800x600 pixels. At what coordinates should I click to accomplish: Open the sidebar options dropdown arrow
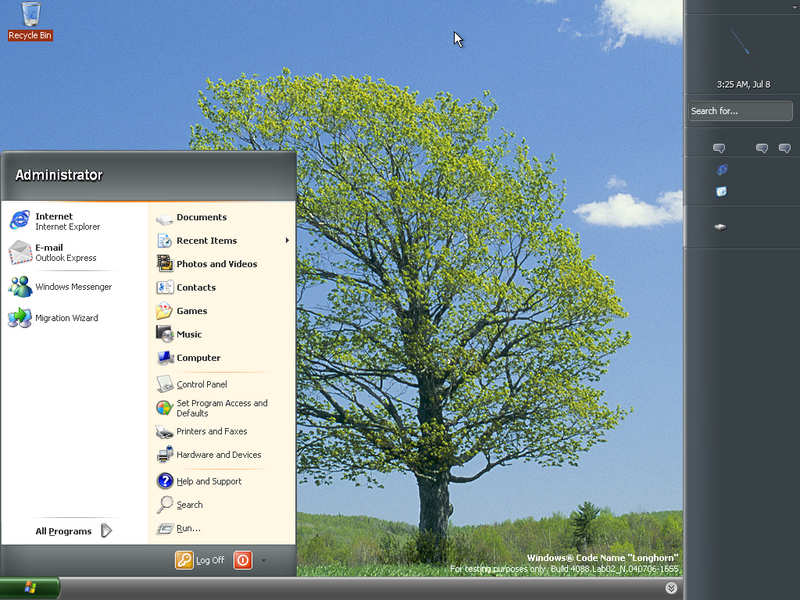pyautogui.click(x=795, y=7)
